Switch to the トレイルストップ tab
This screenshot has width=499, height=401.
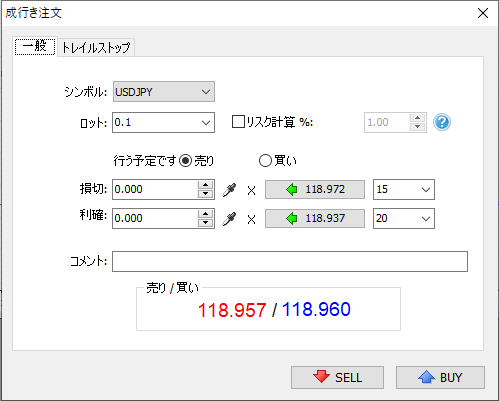pos(96,48)
